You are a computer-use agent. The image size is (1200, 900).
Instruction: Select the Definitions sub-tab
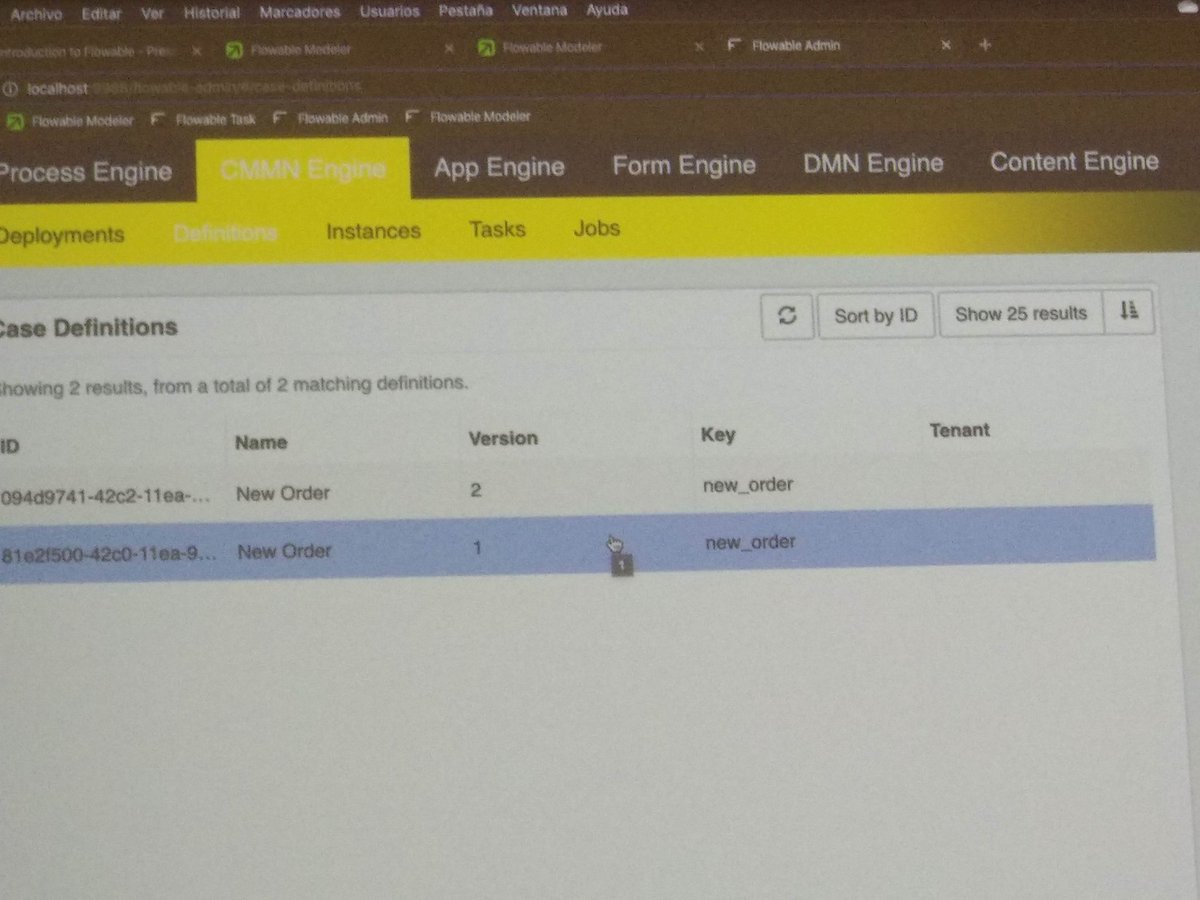[225, 233]
